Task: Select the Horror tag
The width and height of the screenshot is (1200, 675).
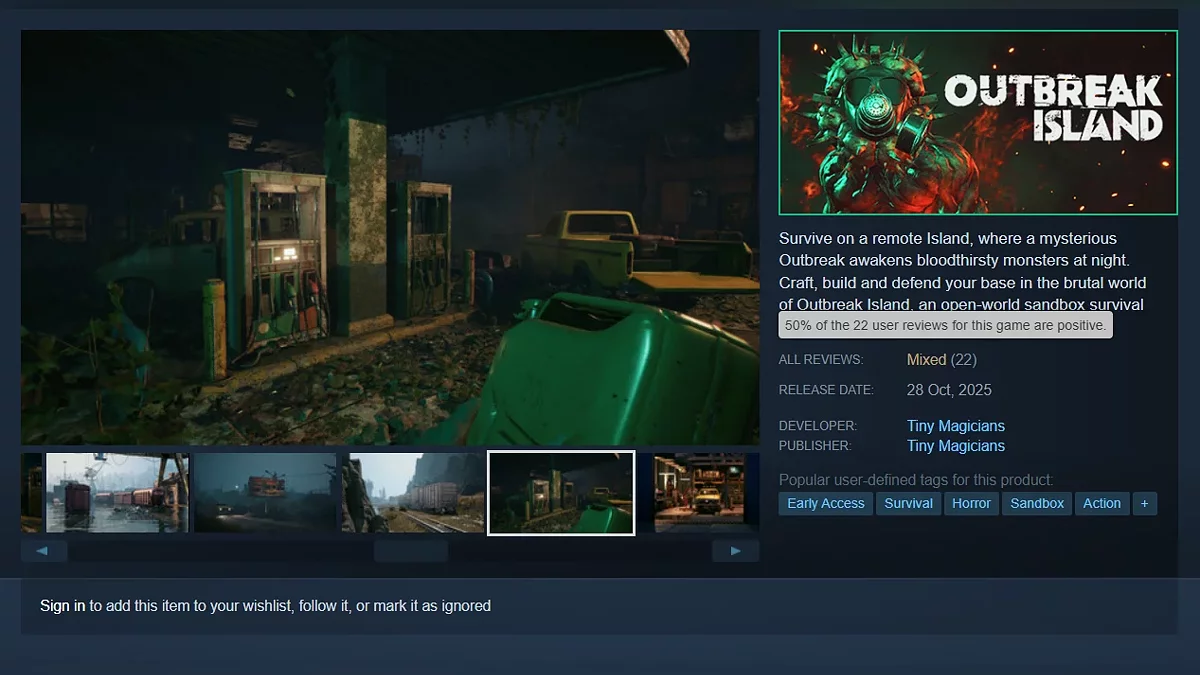Action: point(971,503)
